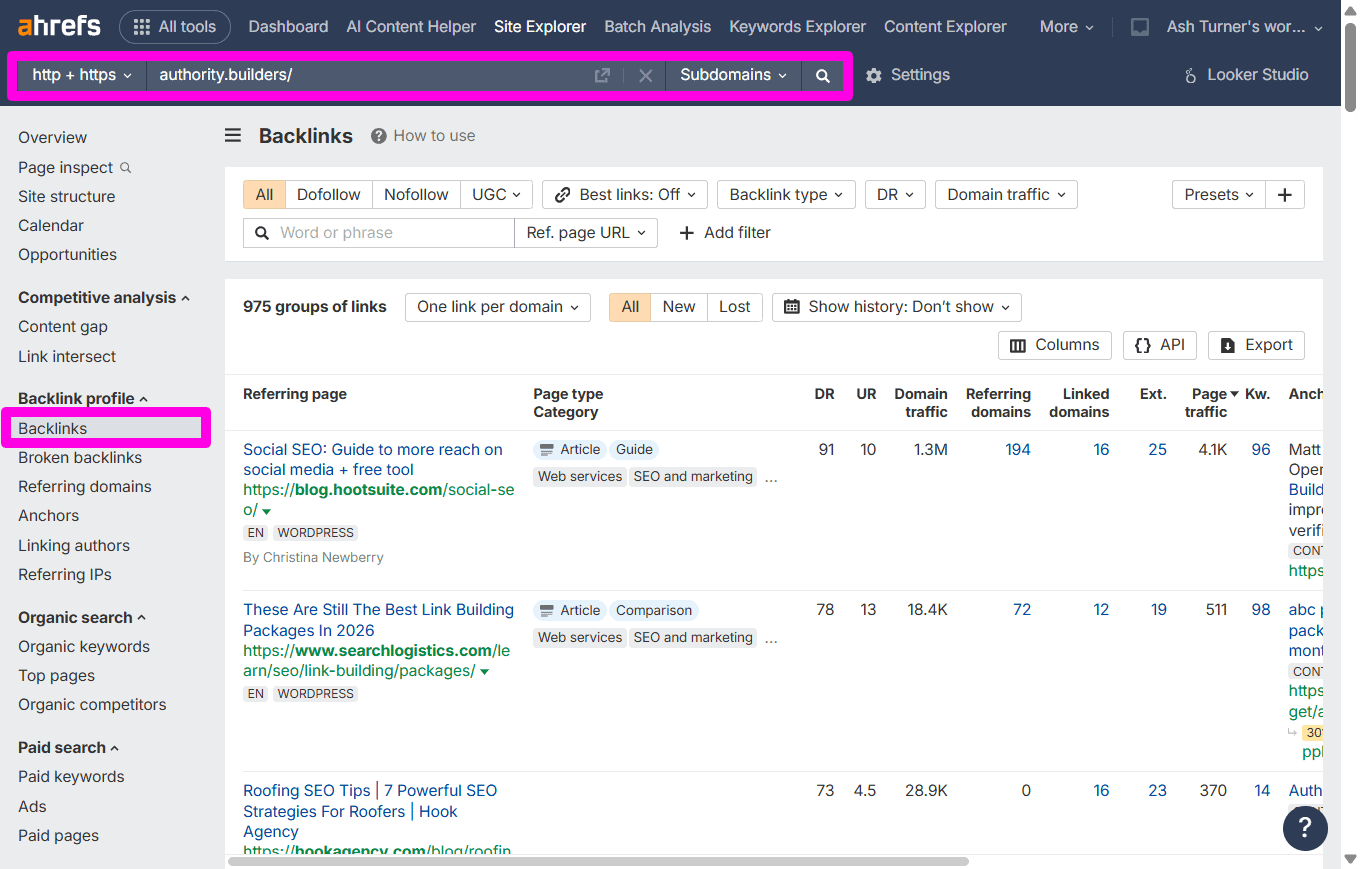Open Batch Analysis
The width and height of the screenshot is (1360, 869).
click(x=658, y=27)
